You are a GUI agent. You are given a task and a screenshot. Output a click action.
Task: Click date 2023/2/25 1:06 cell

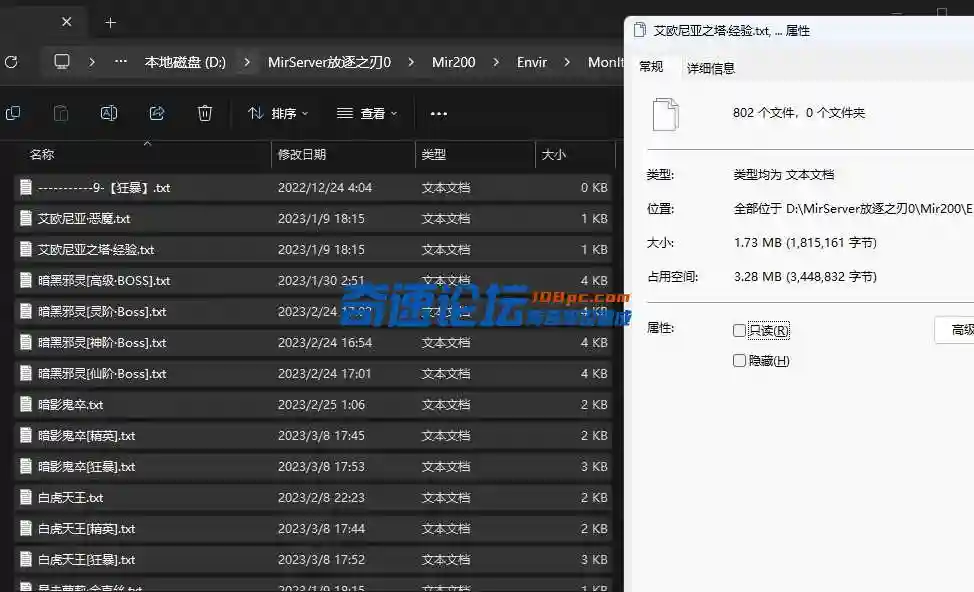click(321, 405)
